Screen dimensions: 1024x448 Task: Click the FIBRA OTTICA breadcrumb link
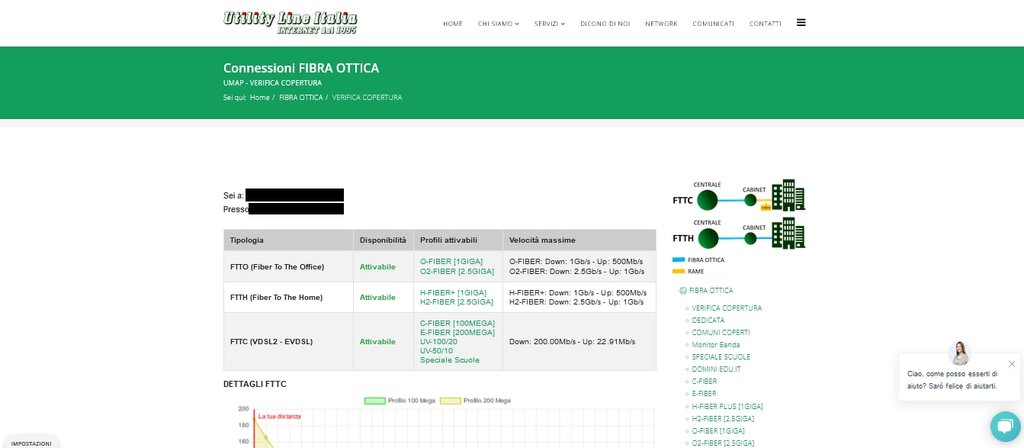coord(300,97)
